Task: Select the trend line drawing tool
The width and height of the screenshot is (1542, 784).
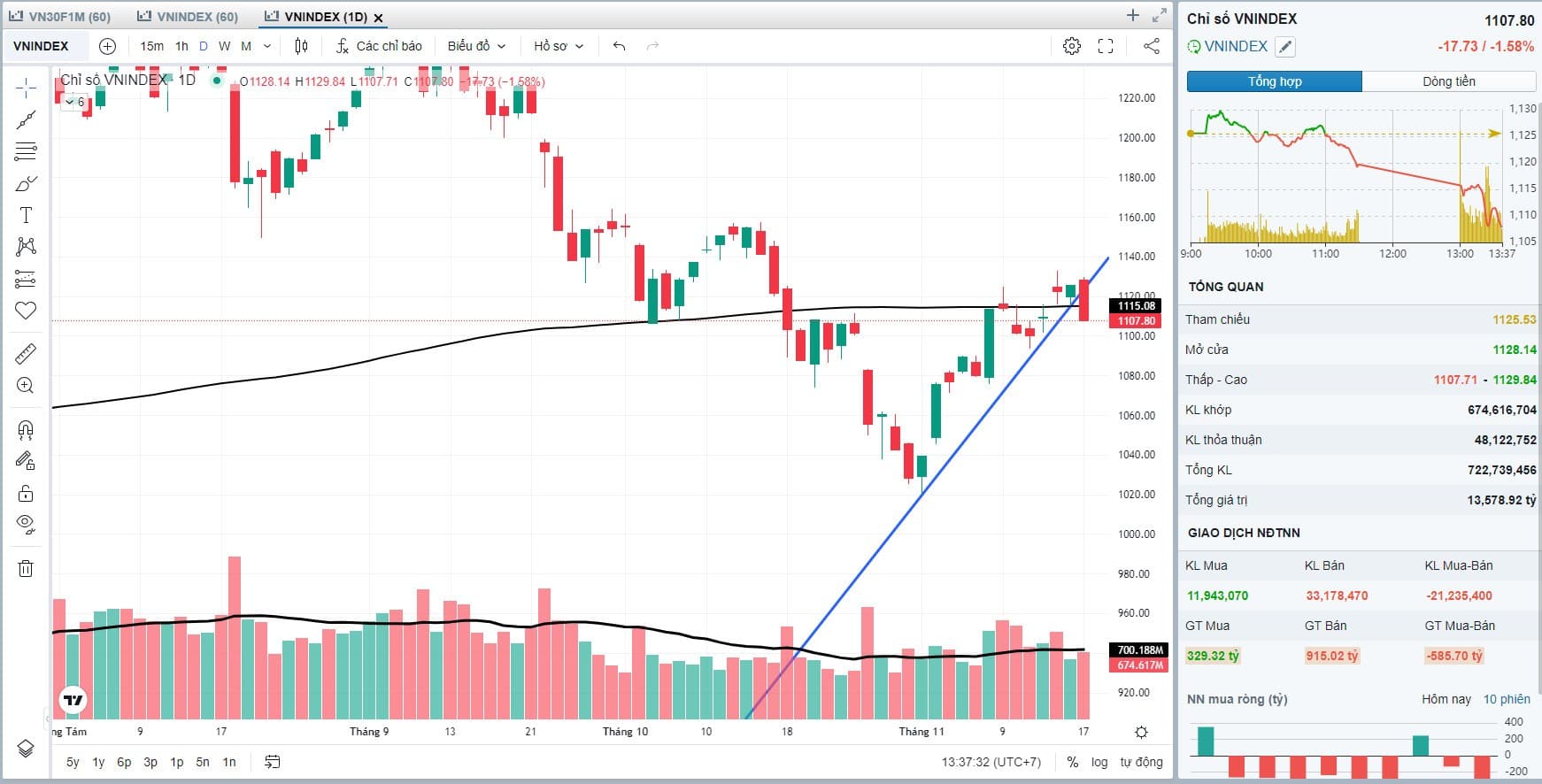Action: point(26,119)
